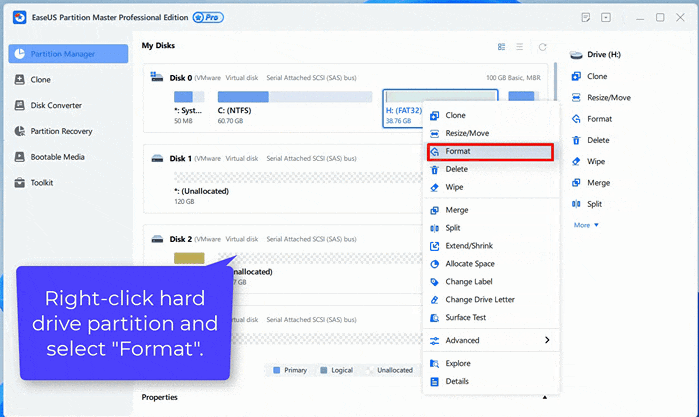The image size is (699, 417).
Task: Click the Disk 1 drive icon
Action: [x=157, y=158]
